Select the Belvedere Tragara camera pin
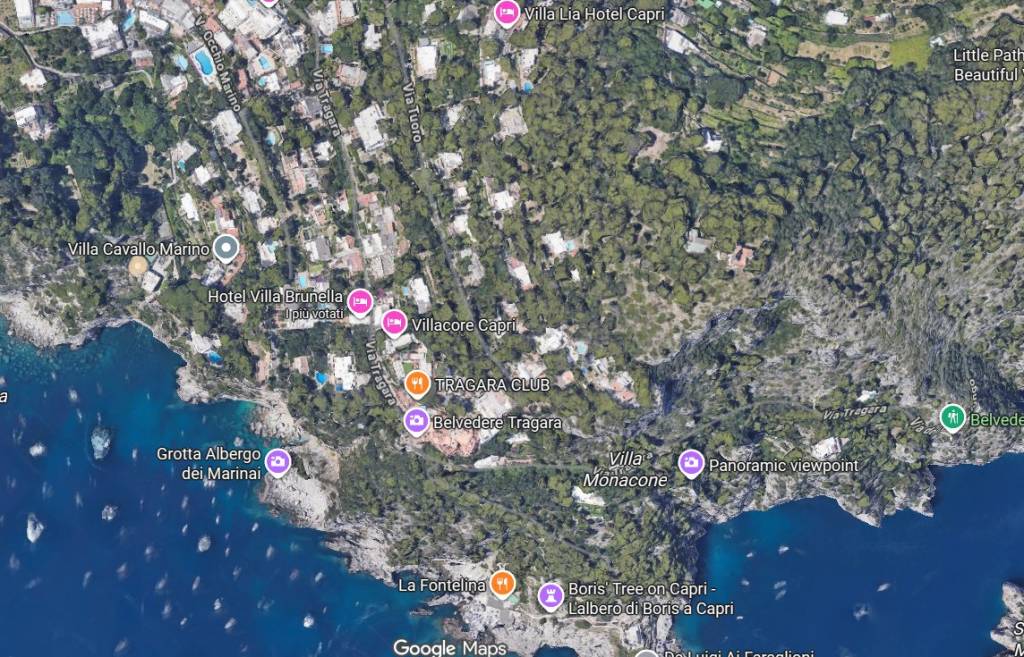The height and width of the screenshot is (657, 1024). 417,421
